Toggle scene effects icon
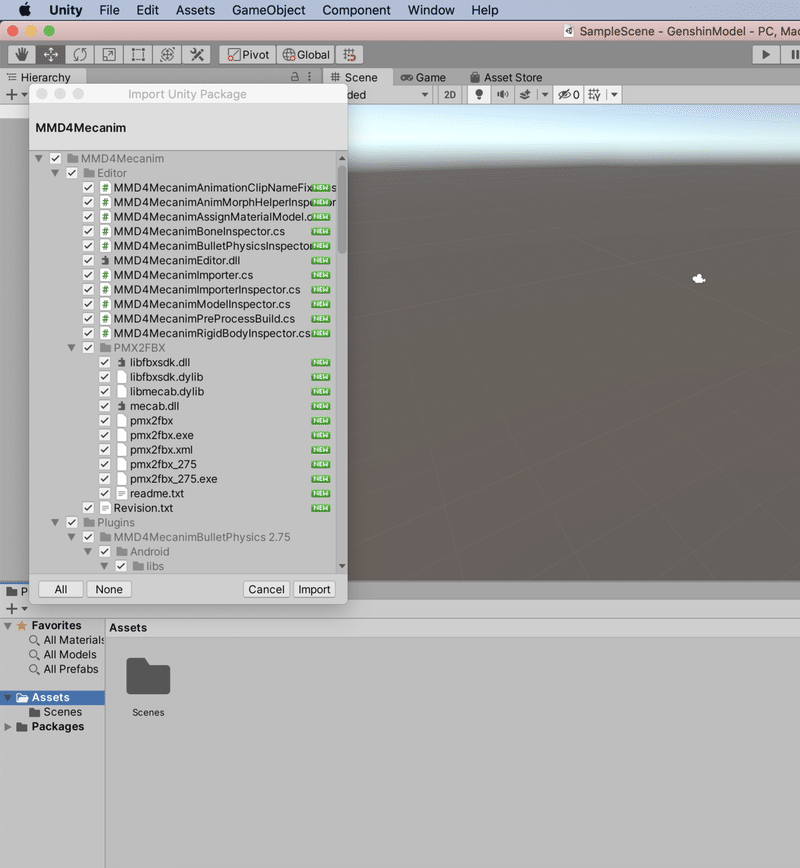 tap(525, 95)
